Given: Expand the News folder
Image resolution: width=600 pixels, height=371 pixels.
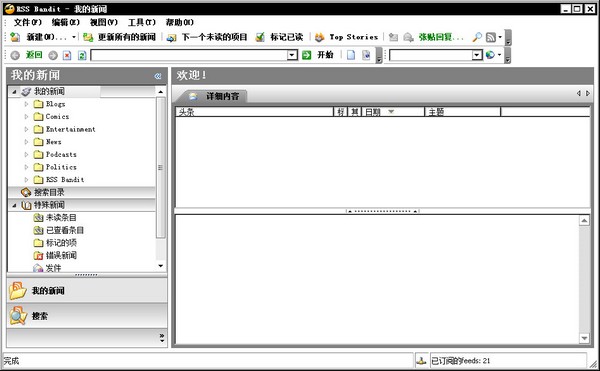Looking at the screenshot, I should [26, 142].
